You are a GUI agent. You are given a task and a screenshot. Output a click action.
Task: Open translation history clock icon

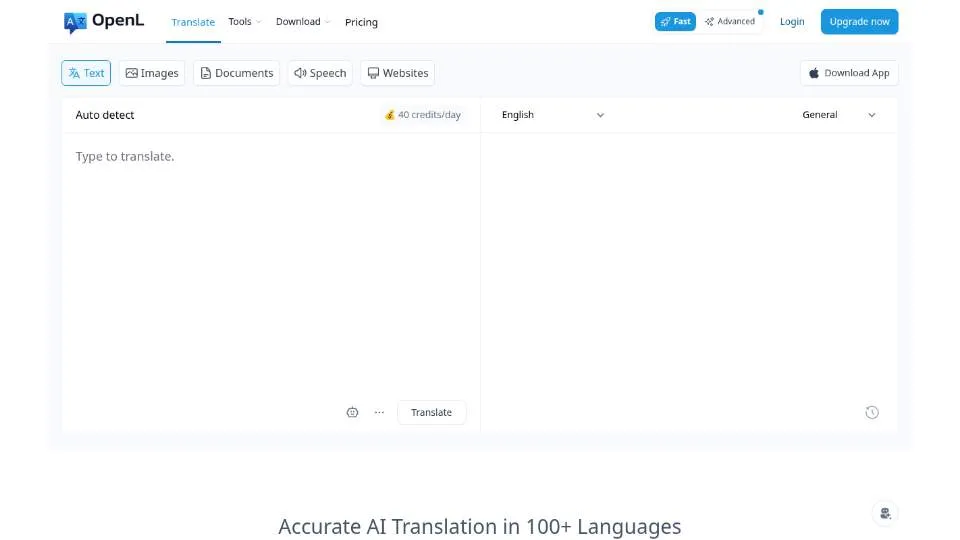872,412
